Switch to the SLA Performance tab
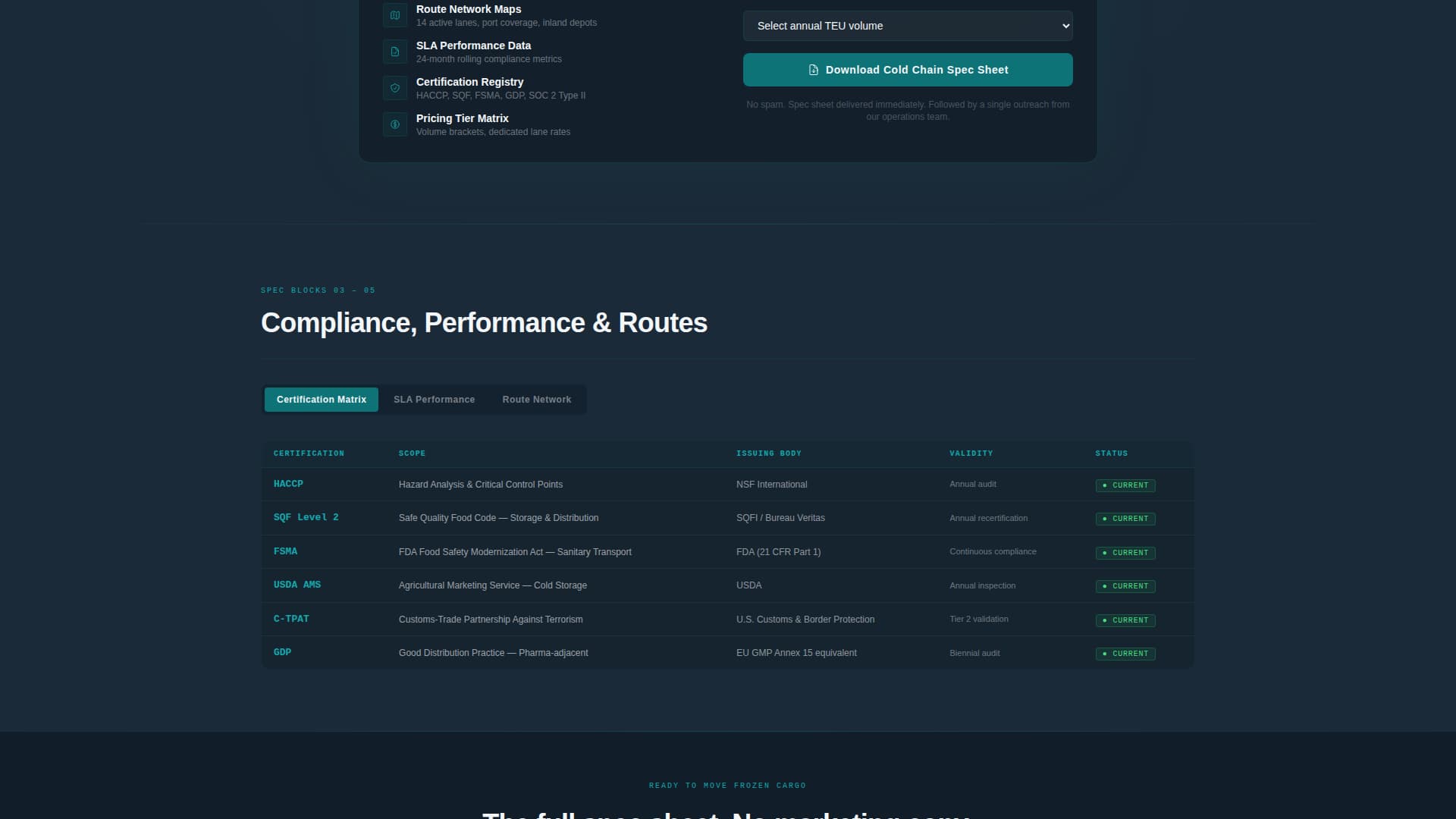 coord(434,400)
